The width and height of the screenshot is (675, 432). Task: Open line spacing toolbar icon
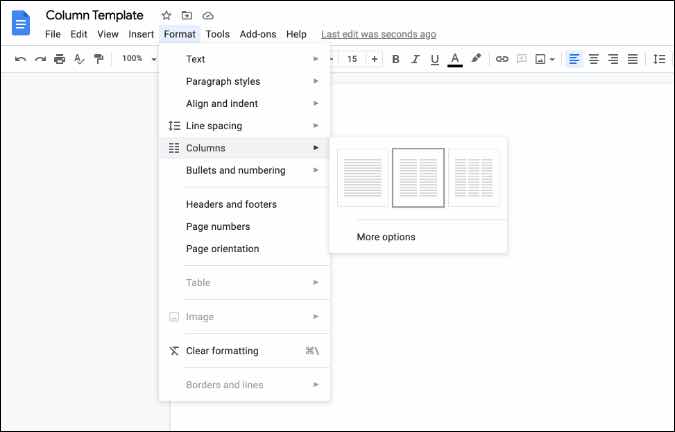[x=659, y=59]
